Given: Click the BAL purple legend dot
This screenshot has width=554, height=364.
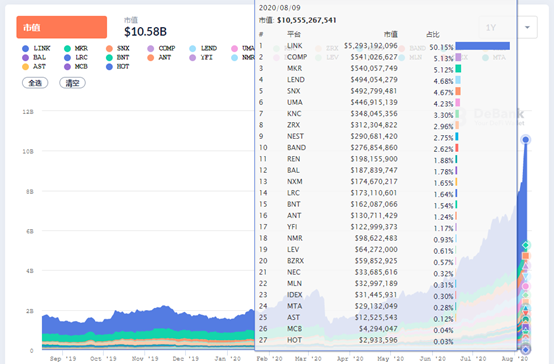Looking at the screenshot, I should [x=25, y=58].
